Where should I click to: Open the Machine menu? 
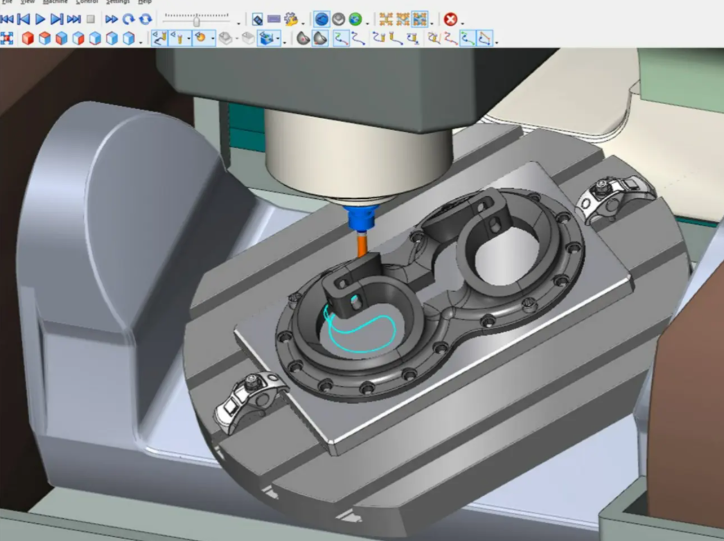[55, 2]
